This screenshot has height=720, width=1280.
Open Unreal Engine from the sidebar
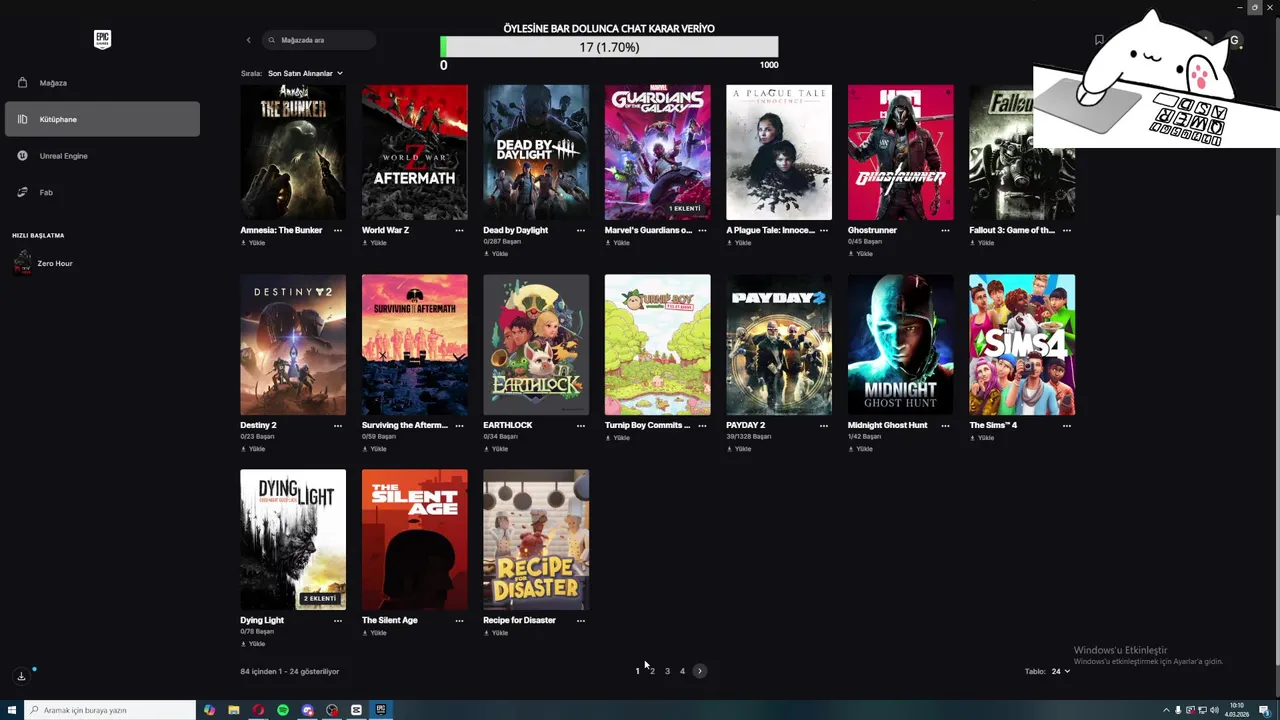[x=102, y=156]
